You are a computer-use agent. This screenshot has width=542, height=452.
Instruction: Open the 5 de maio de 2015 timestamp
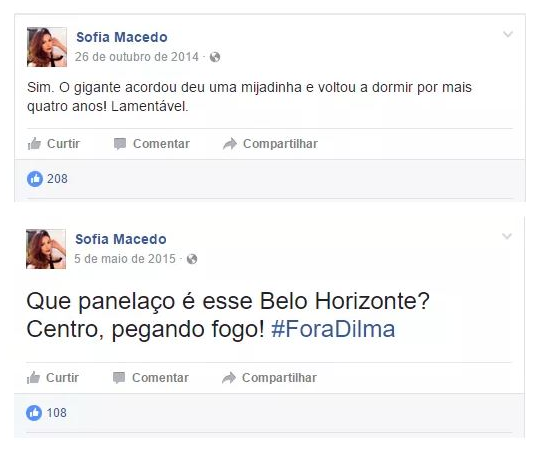point(125,259)
